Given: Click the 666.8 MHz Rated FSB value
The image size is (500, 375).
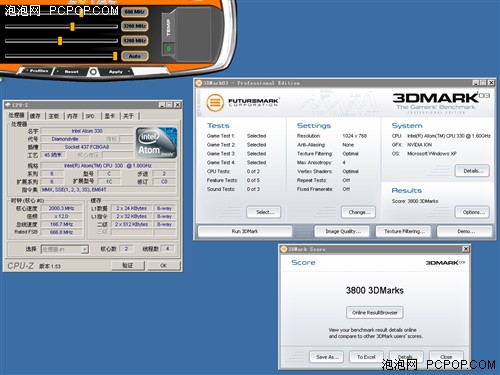Looking at the screenshot, I should click(x=61, y=232).
